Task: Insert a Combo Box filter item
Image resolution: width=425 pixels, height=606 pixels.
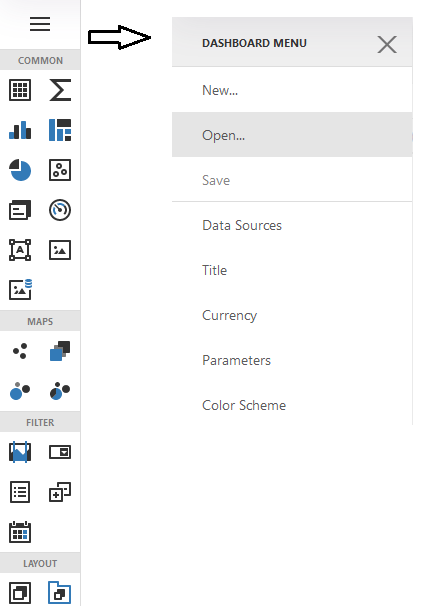Action: tap(60, 452)
